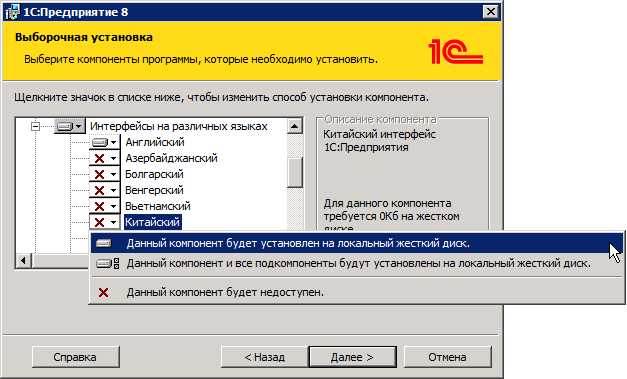Click the '< Назад' button

pyautogui.click(x=265, y=357)
